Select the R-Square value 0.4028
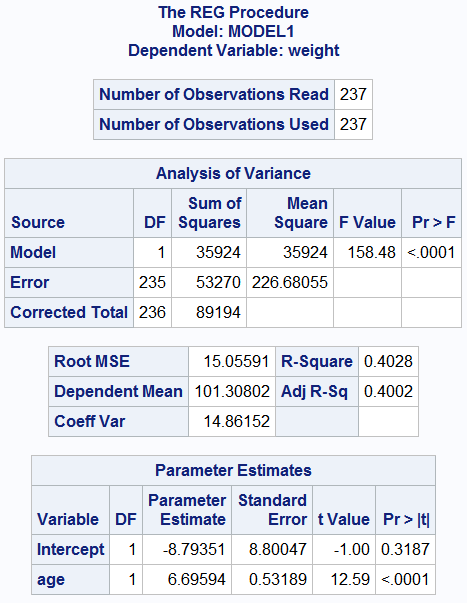 (388, 361)
